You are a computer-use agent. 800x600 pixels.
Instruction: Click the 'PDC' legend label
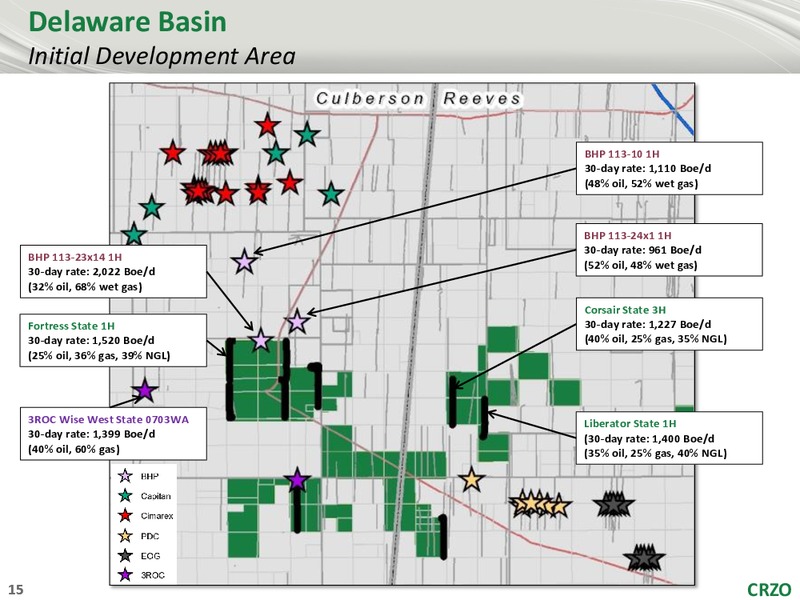click(149, 536)
